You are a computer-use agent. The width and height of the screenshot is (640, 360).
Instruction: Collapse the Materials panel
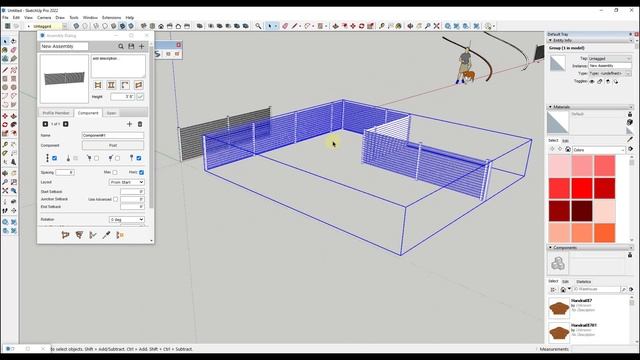[550, 107]
